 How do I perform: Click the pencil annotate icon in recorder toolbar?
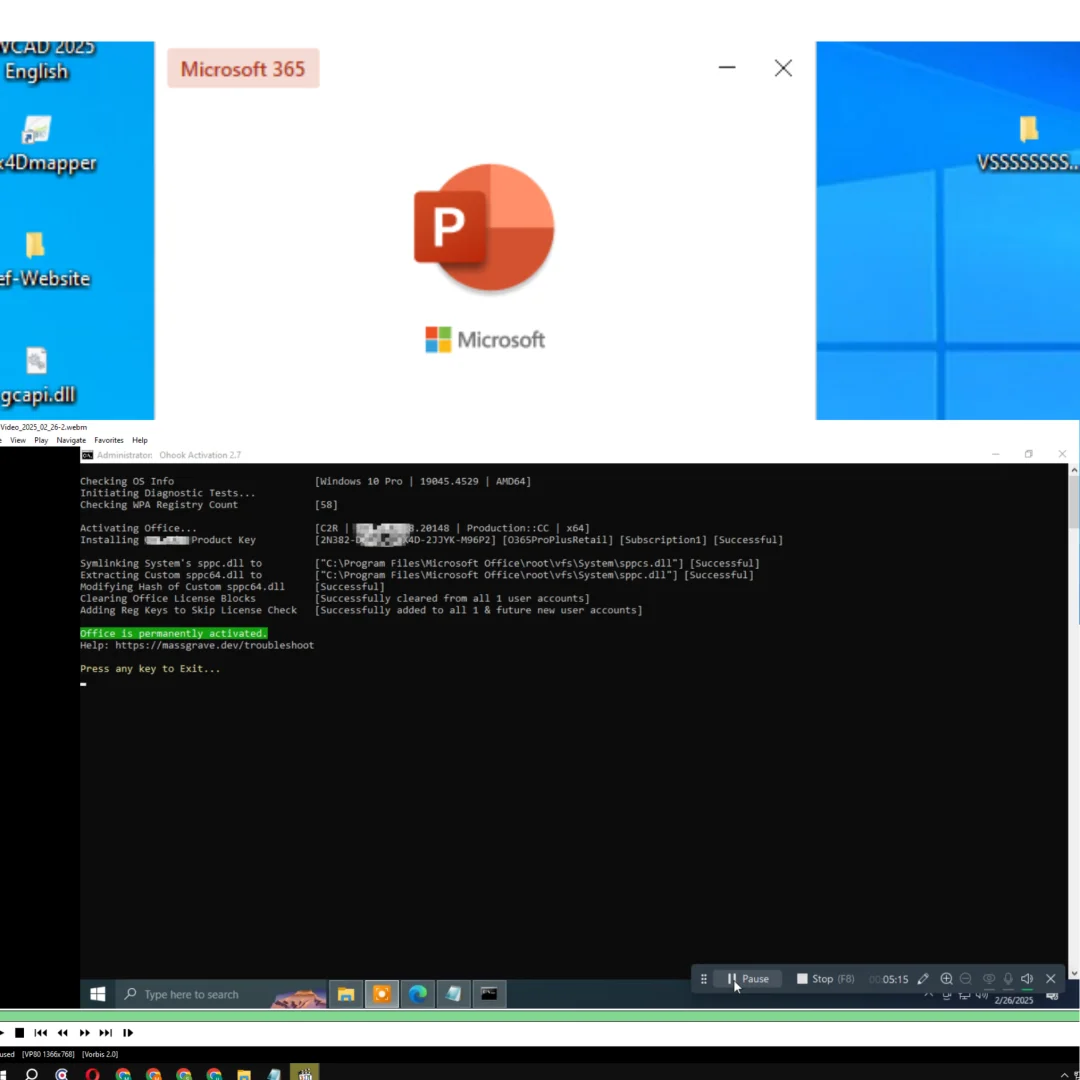pyautogui.click(x=923, y=979)
